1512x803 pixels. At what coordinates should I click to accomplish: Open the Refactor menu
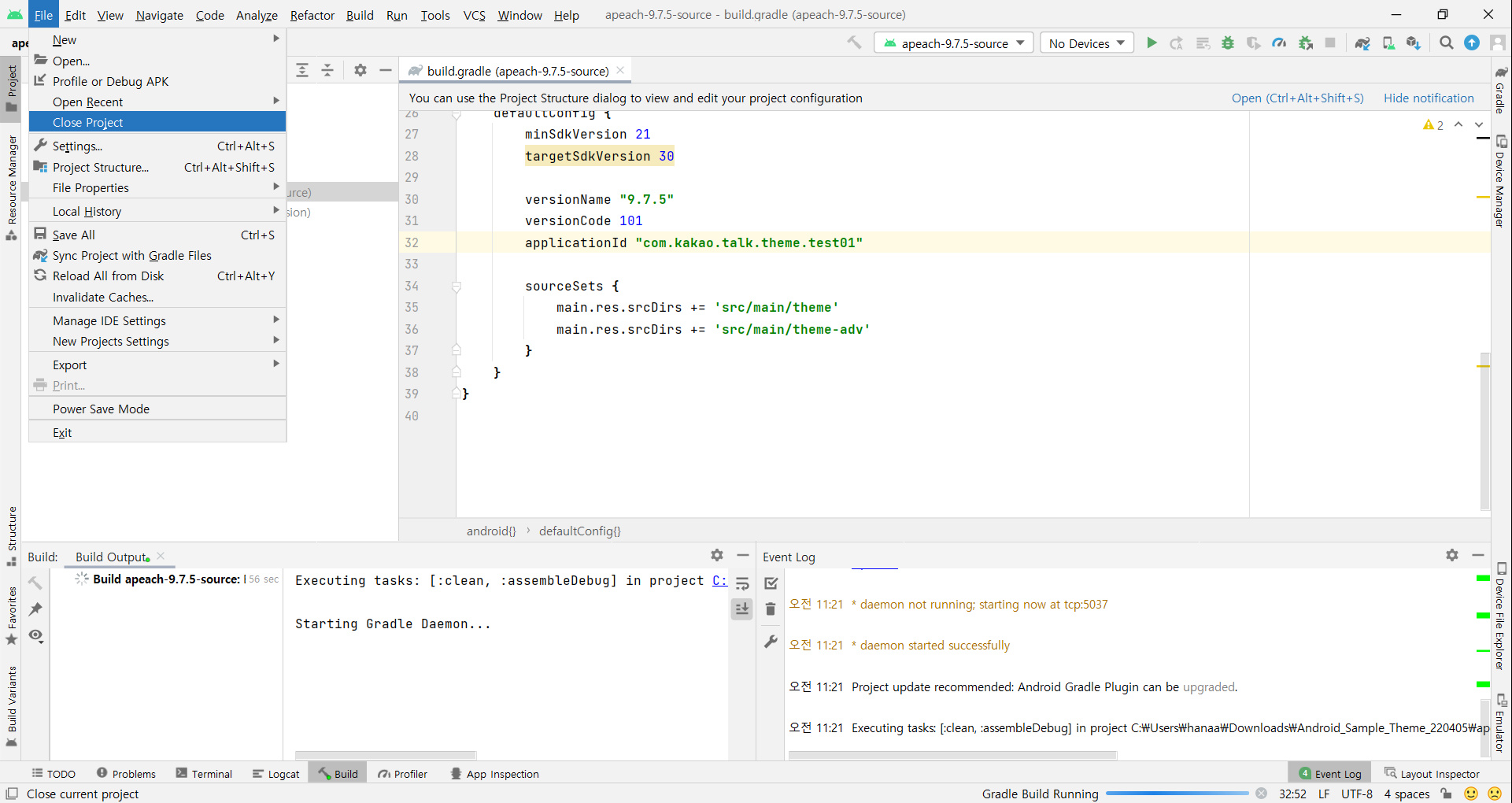coord(312,15)
